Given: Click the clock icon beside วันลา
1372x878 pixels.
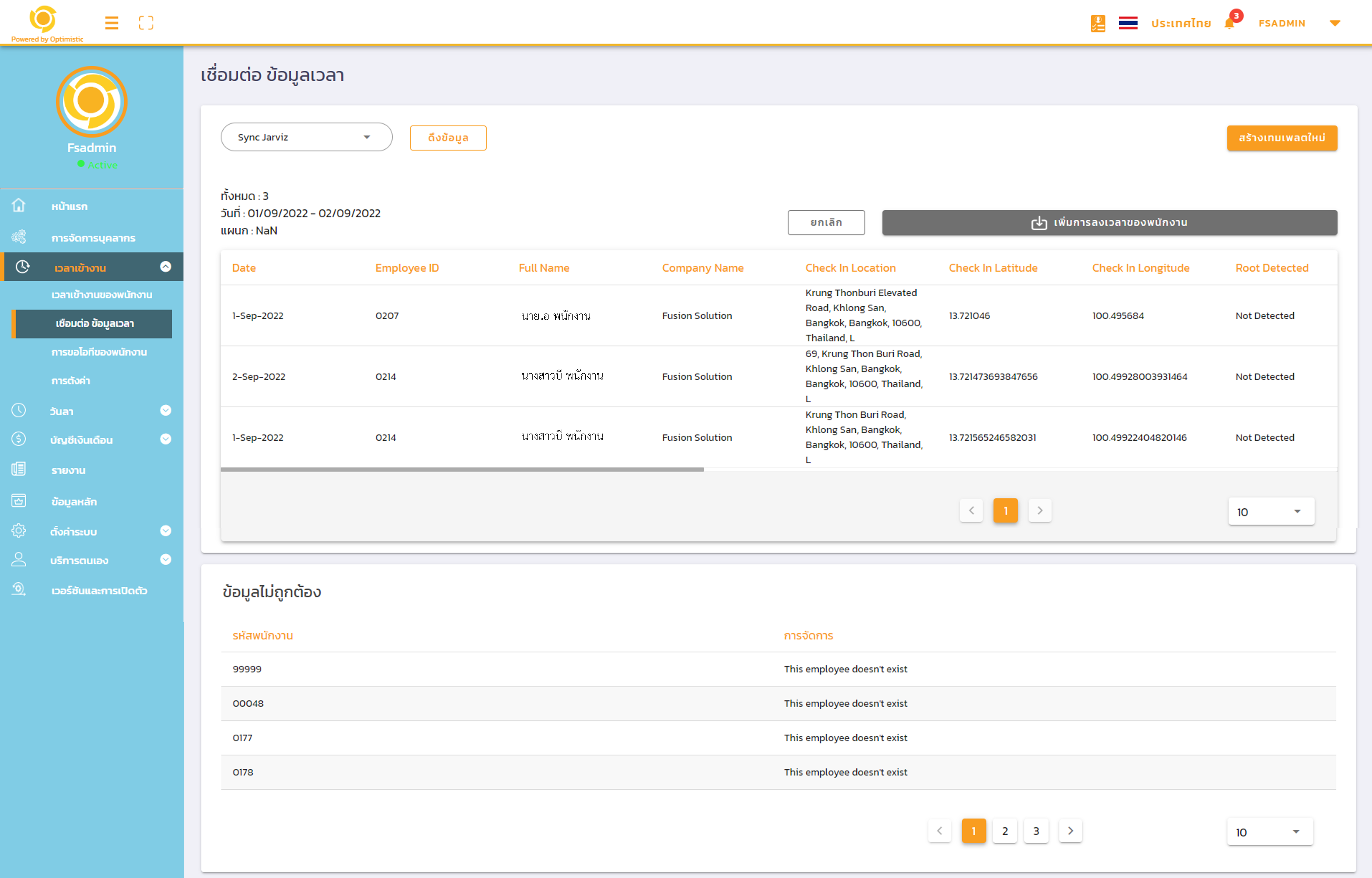Looking at the screenshot, I should (19, 410).
